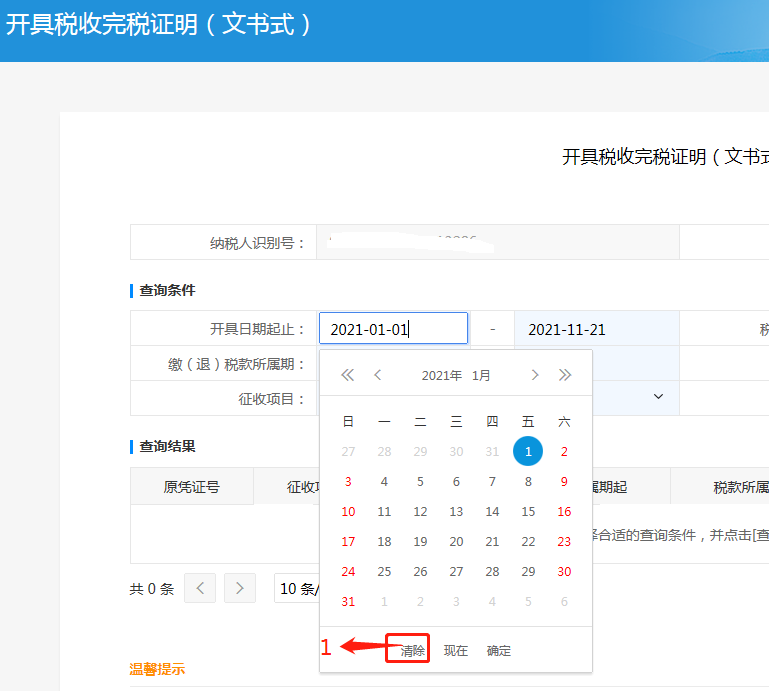Select the 原凭证号 column header
The image size is (769, 691).
pyautogui.click(x=191, y=487)
